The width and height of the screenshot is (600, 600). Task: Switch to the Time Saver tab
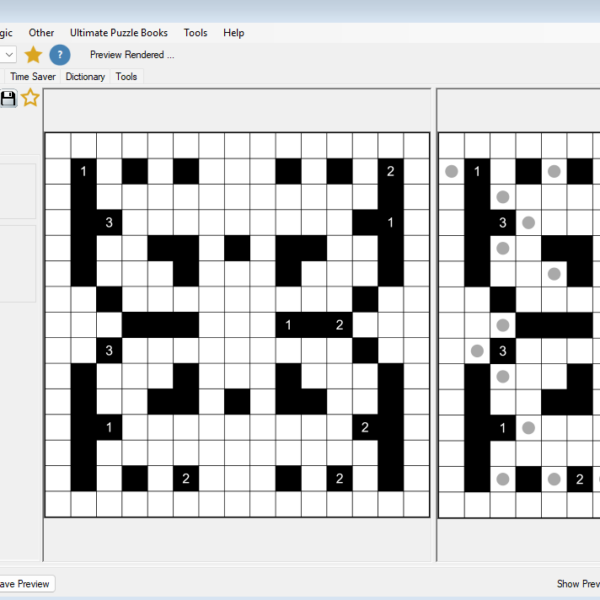tap(33, 76)
